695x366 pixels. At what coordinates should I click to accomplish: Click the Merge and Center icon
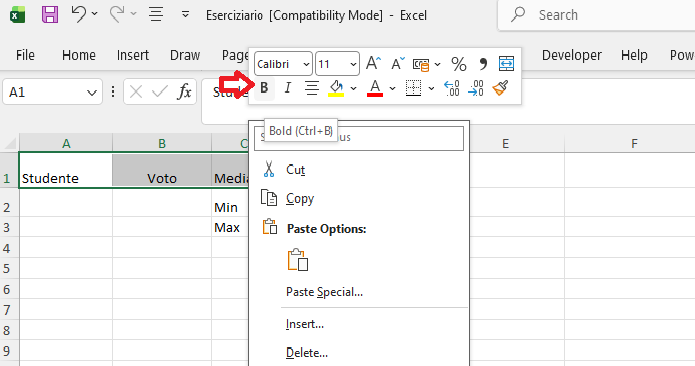point(506,64)
